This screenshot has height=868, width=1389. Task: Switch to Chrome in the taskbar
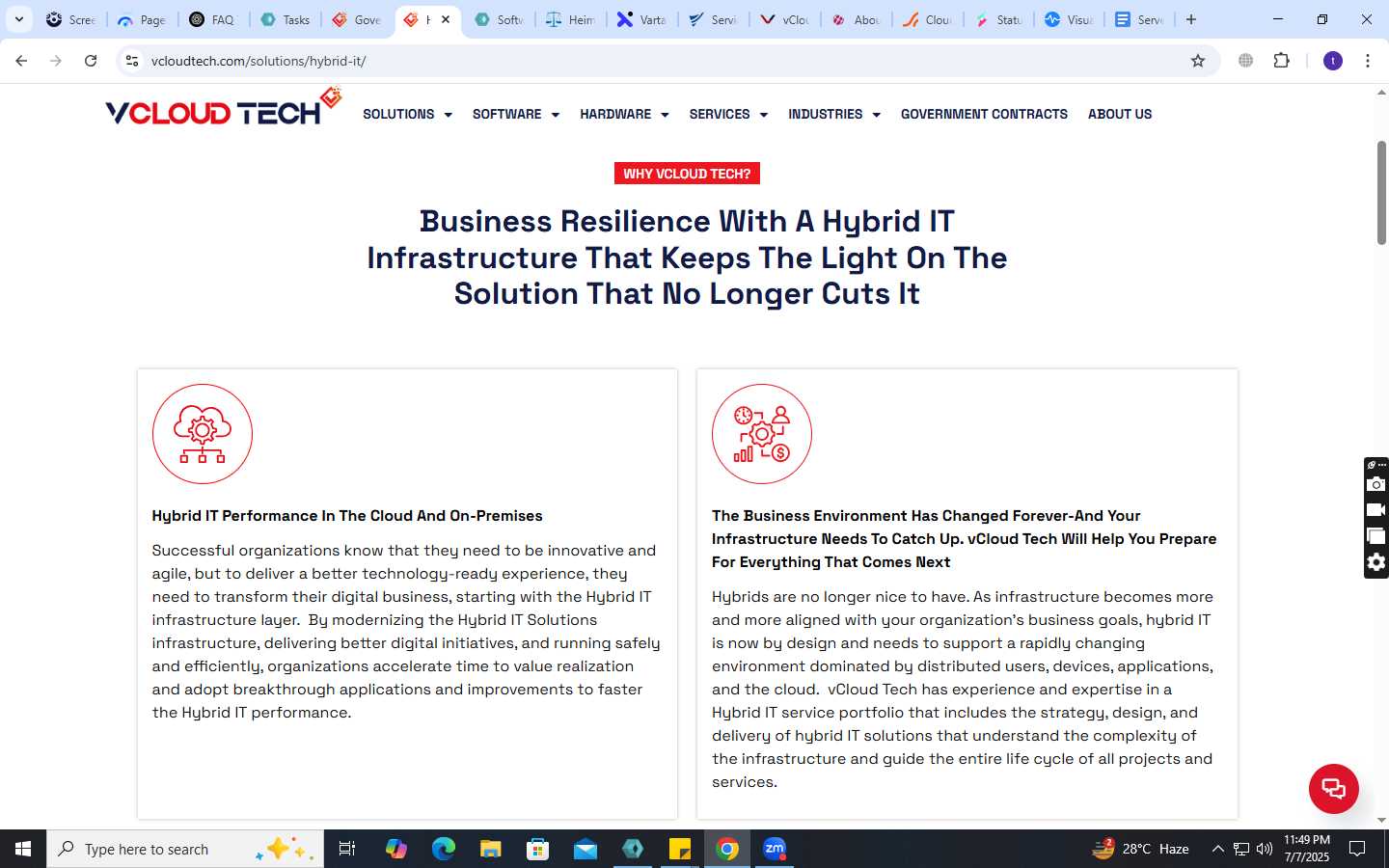(727, 849)
